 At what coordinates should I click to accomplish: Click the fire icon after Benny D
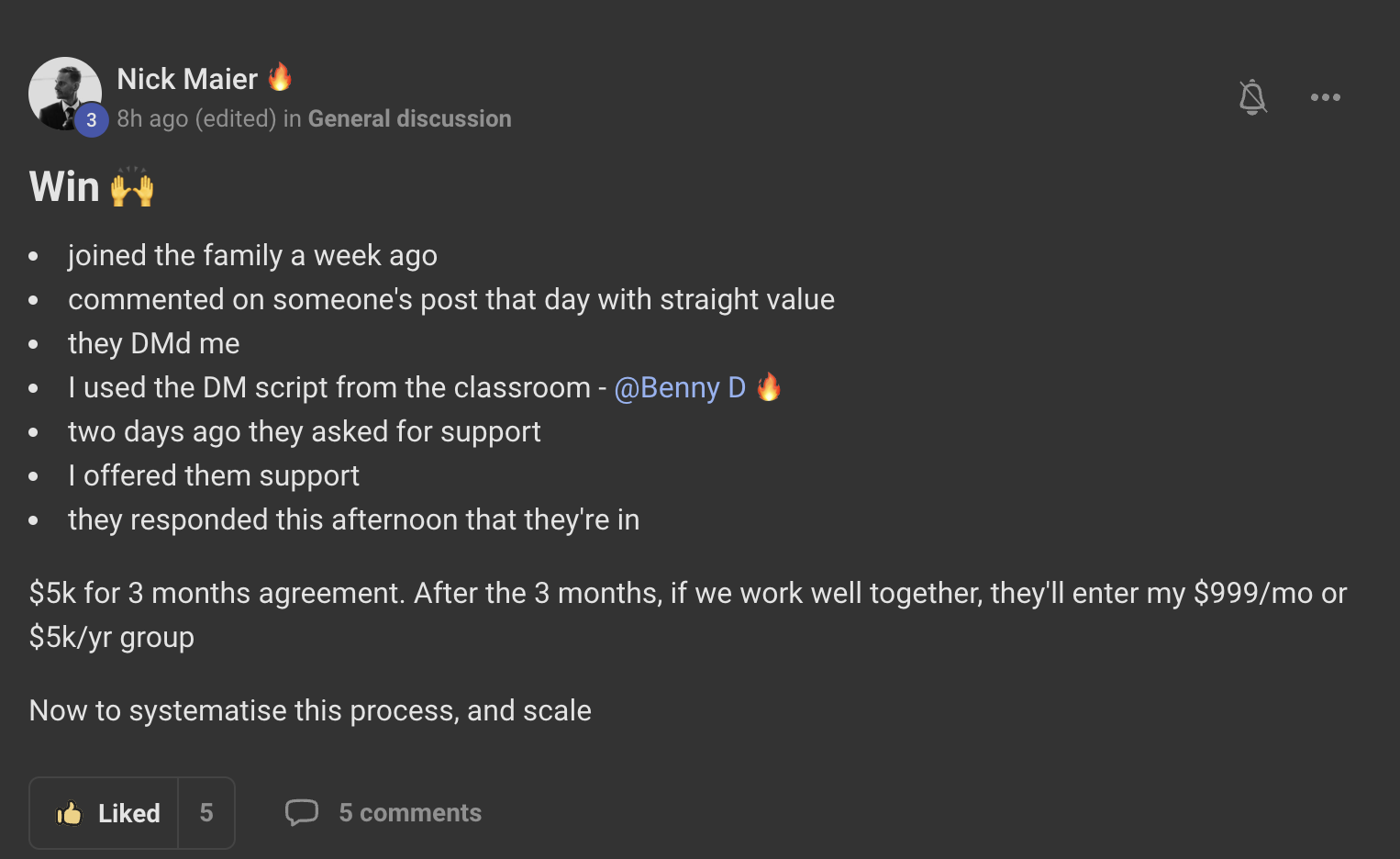(x=769, y=386)
